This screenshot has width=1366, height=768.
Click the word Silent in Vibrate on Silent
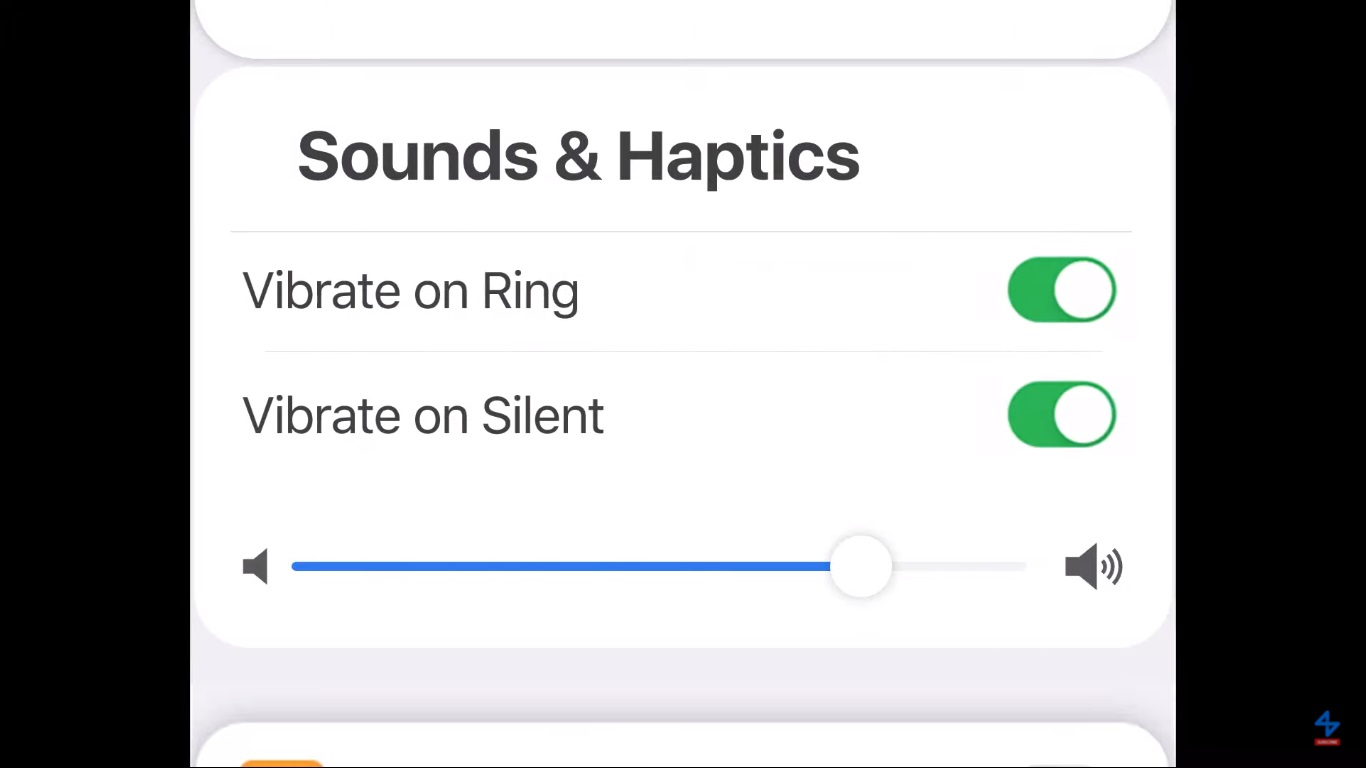click(x=542, y=416)
